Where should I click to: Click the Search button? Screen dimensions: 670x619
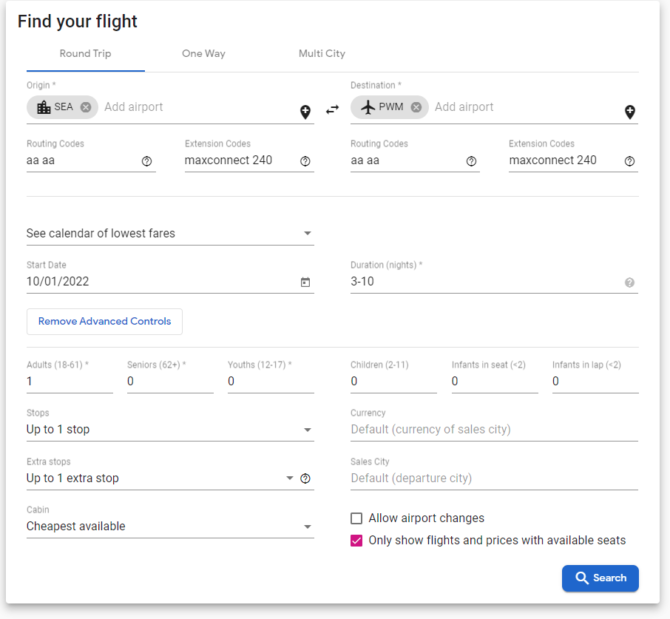point(600,578)
